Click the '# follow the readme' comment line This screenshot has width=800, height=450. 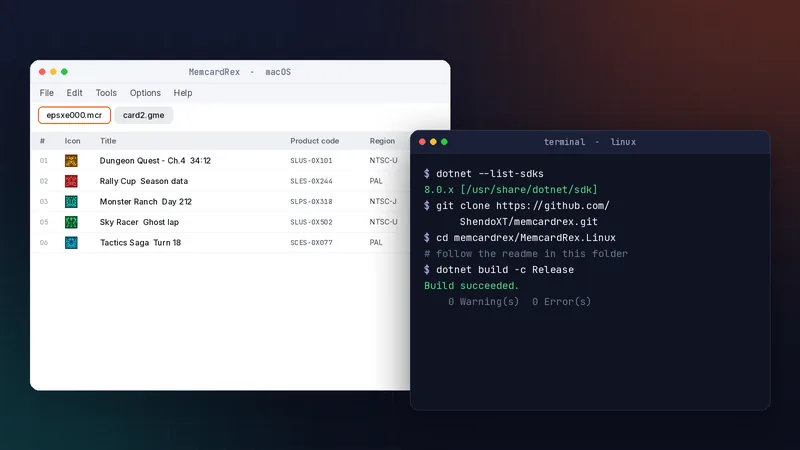click(526, 254)
